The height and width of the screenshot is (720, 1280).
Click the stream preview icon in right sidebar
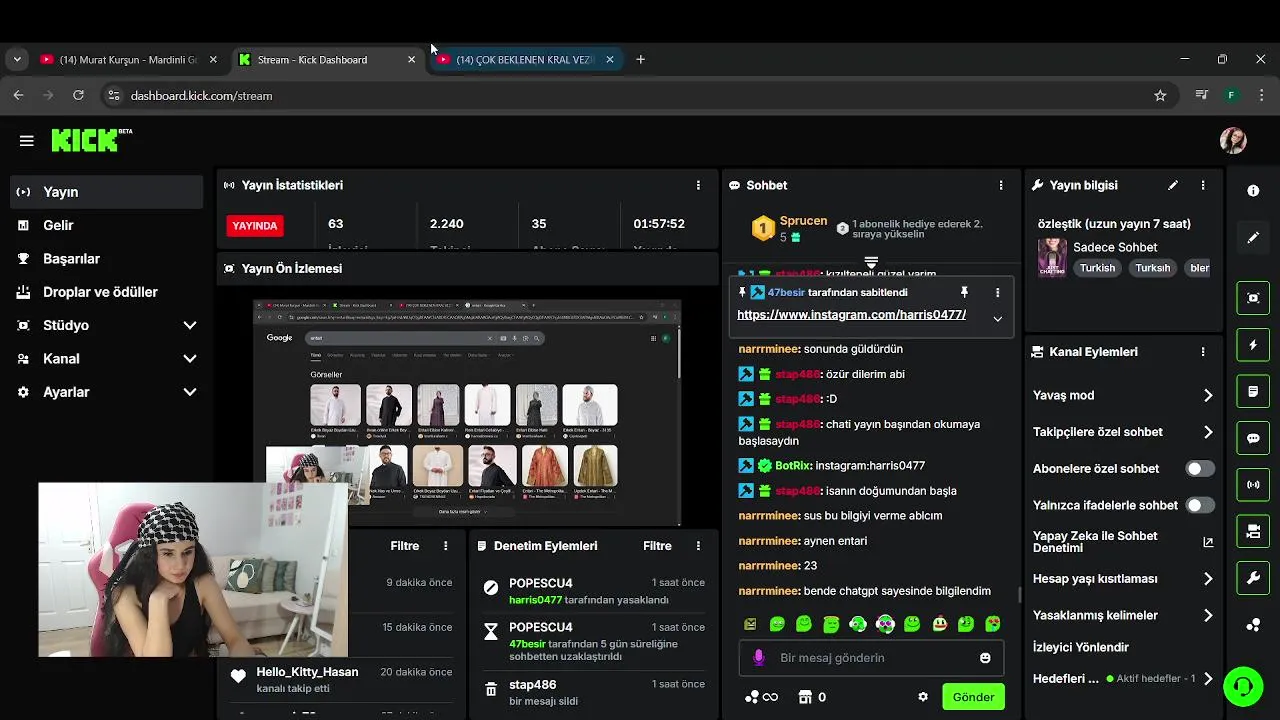coord(1253,298)
